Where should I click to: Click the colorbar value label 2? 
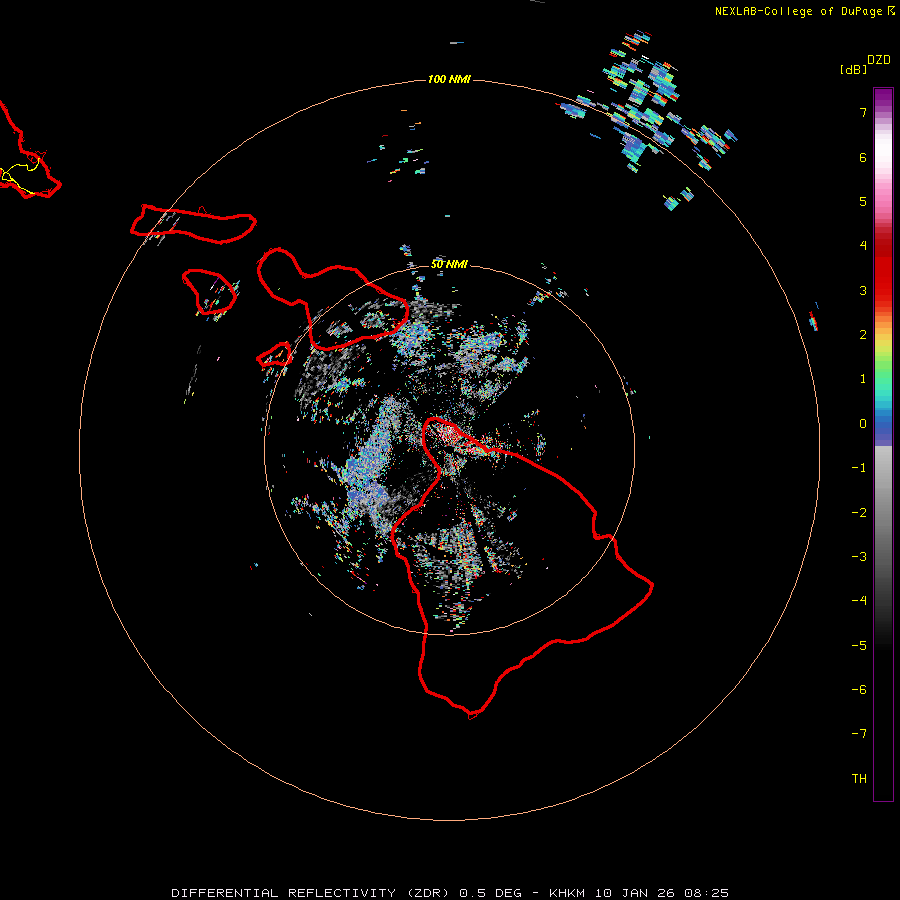[x=863, y=335]
